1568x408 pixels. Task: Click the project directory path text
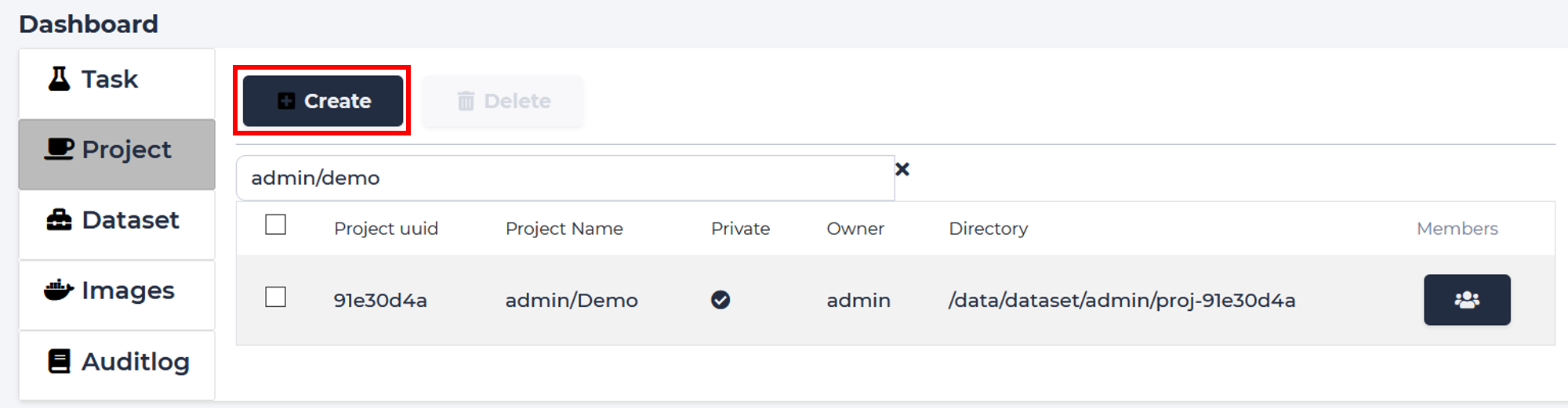(1122, 301)
